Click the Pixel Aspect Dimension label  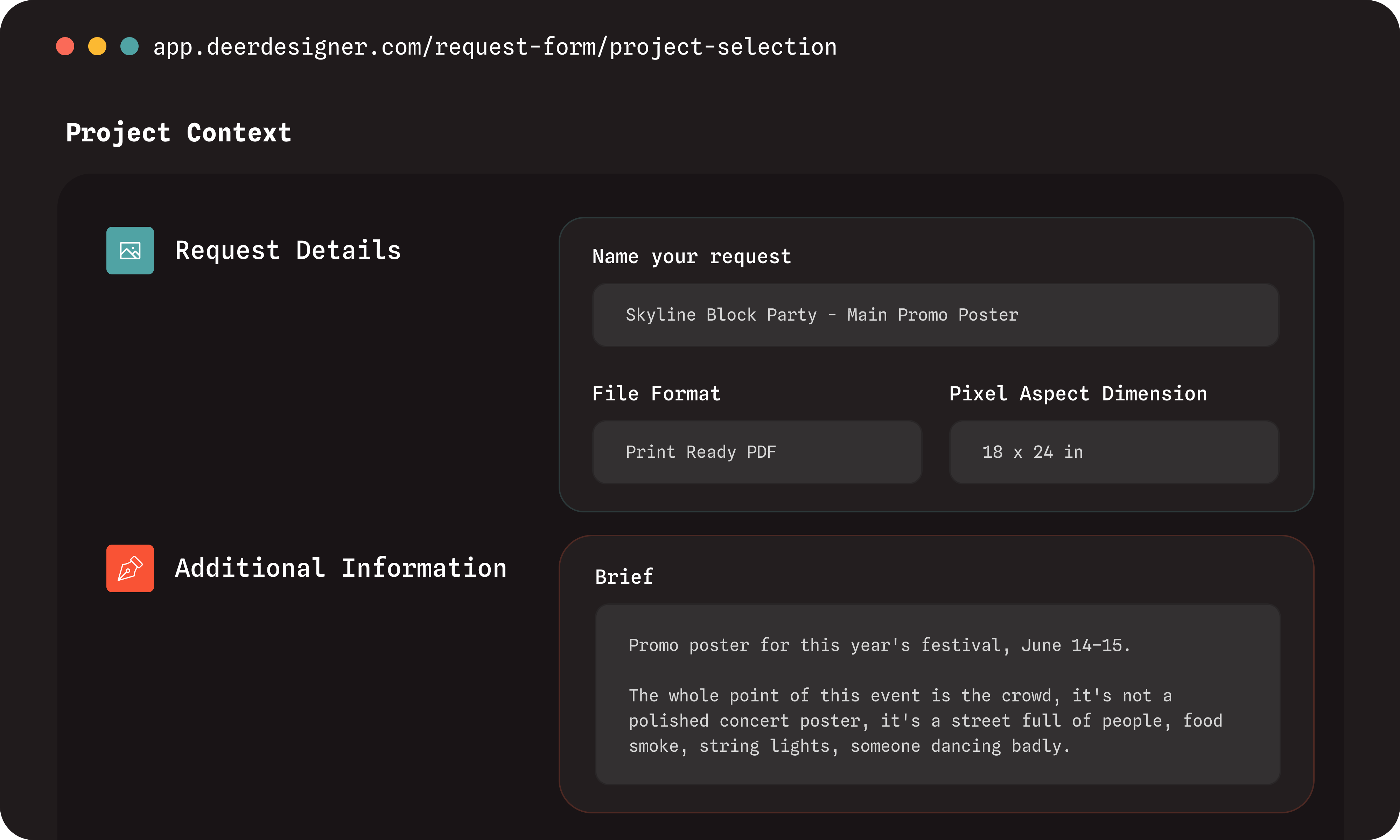click(1078, 393)
